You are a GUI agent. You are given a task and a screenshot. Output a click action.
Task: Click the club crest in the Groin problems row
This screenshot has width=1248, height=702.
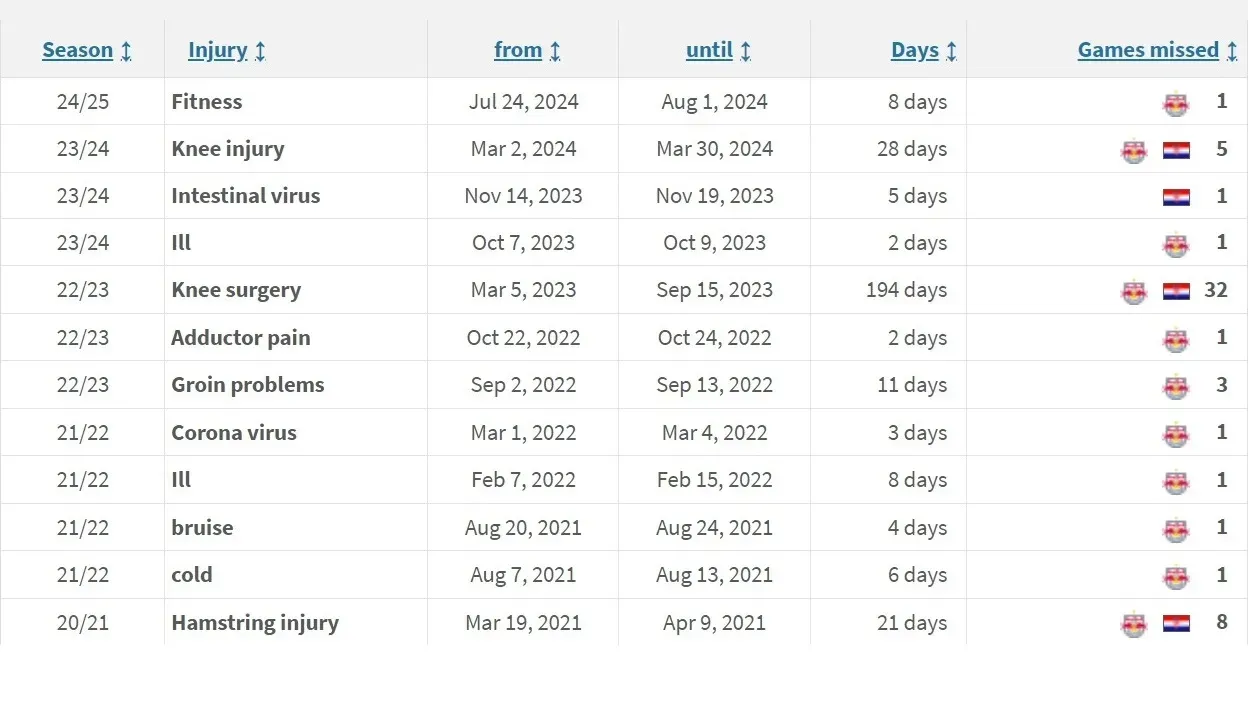point(1176,386)
